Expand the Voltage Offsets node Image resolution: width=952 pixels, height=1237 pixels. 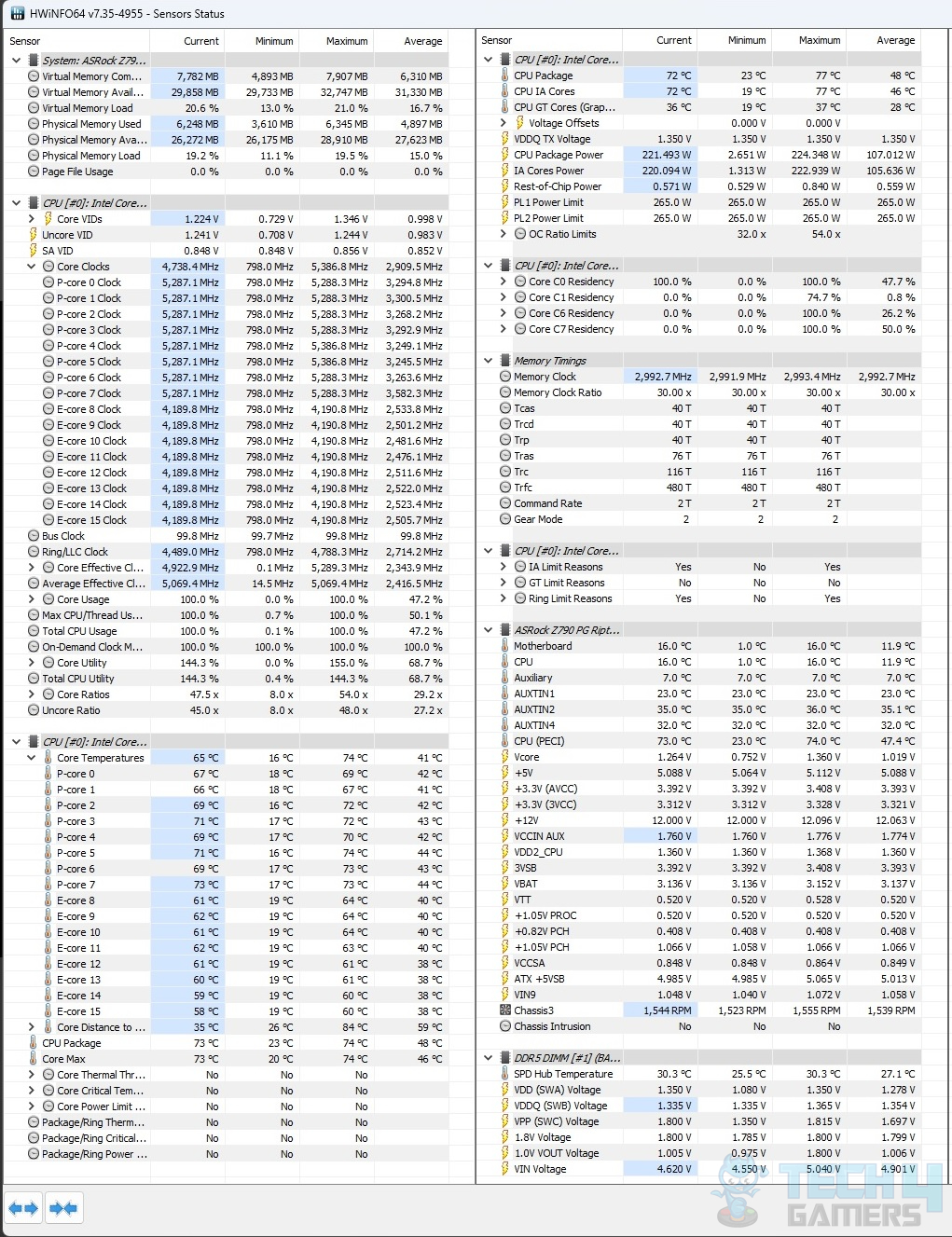click(x=504, y=123)
